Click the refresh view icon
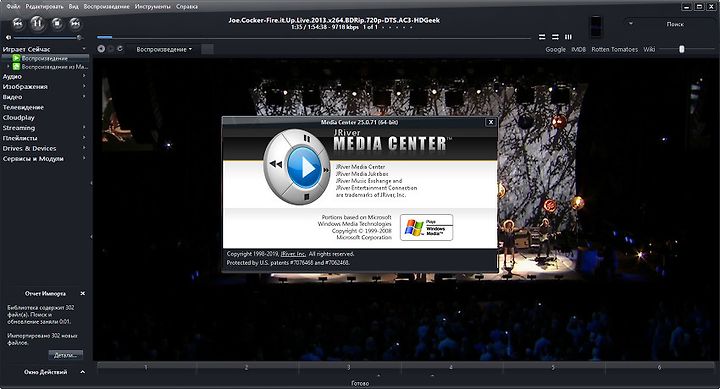Screen dimensions: 720x389 [x=120, y=49]
